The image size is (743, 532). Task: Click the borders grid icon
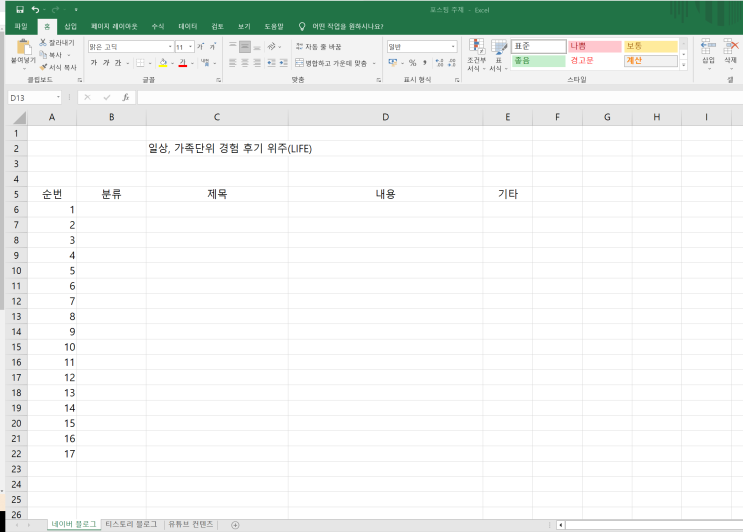(140, 63)
